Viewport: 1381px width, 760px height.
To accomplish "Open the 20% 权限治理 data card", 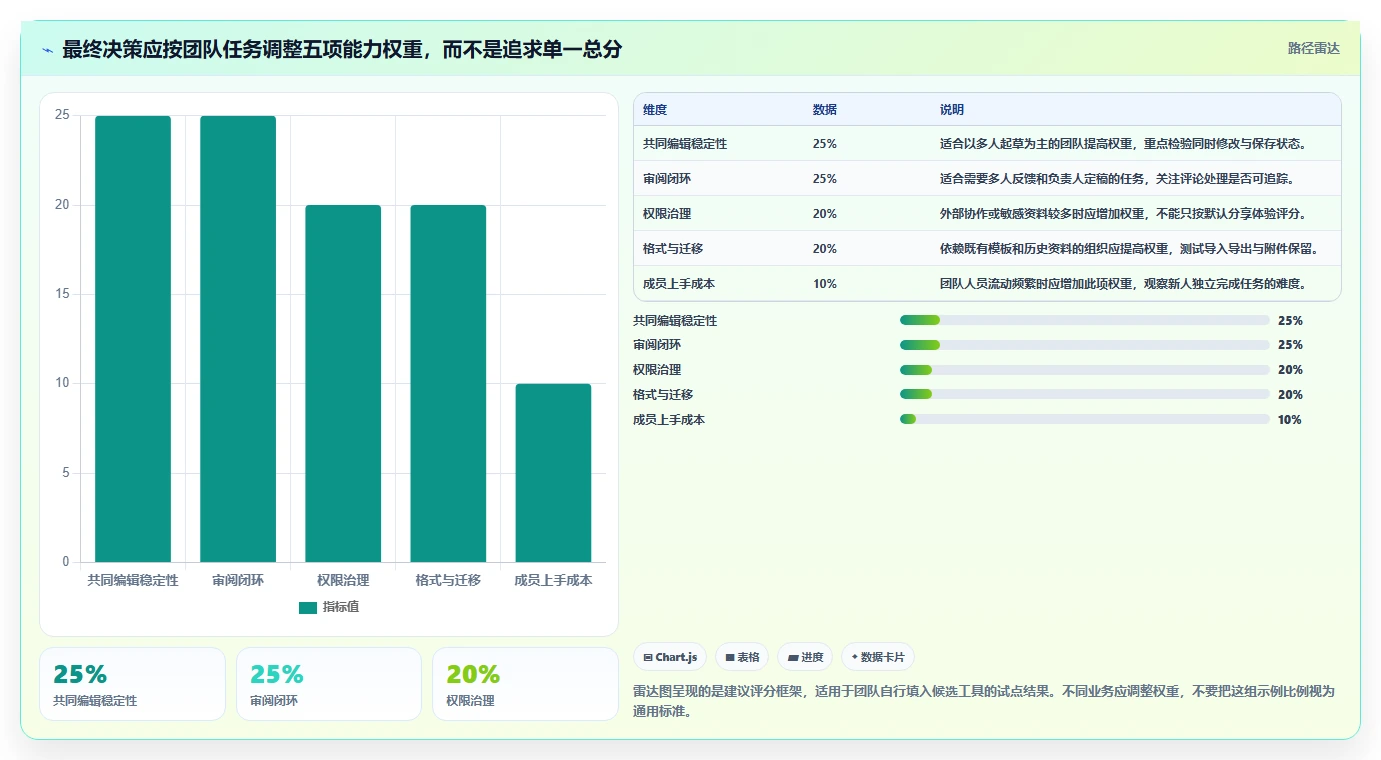I will [x=525, y=684].
